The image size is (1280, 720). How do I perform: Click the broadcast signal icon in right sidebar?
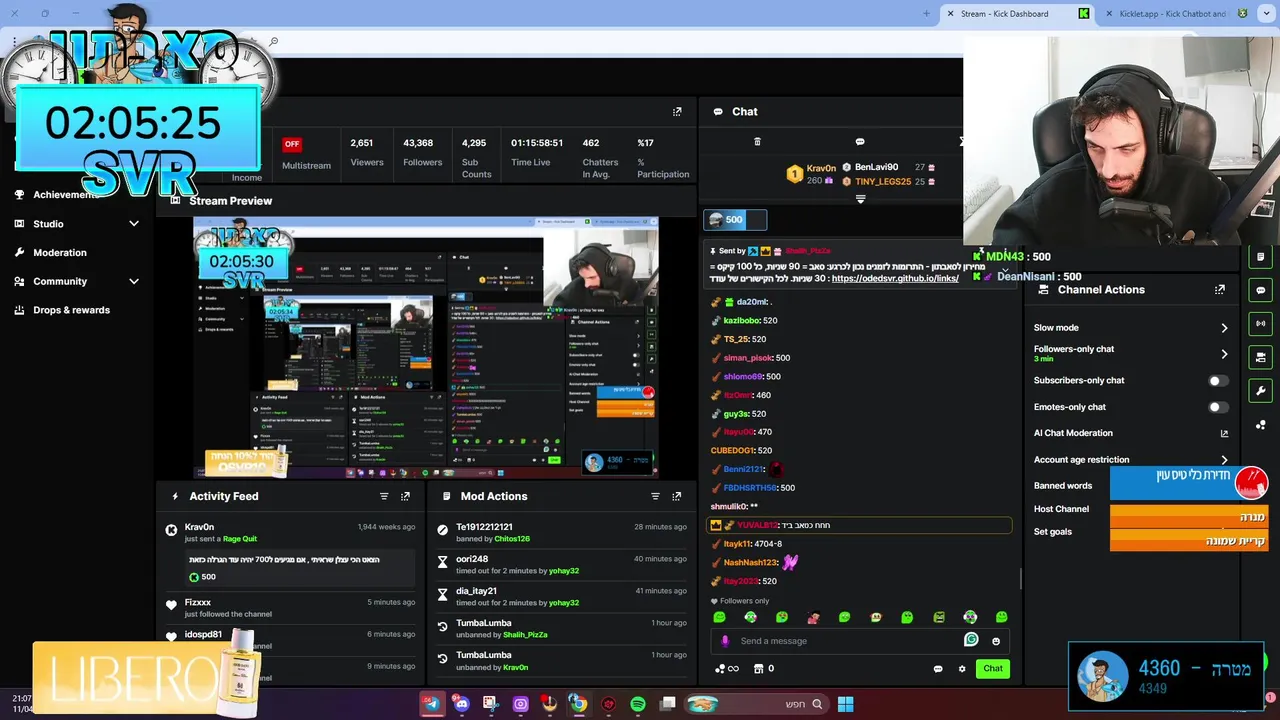(x=1260, y=324)
